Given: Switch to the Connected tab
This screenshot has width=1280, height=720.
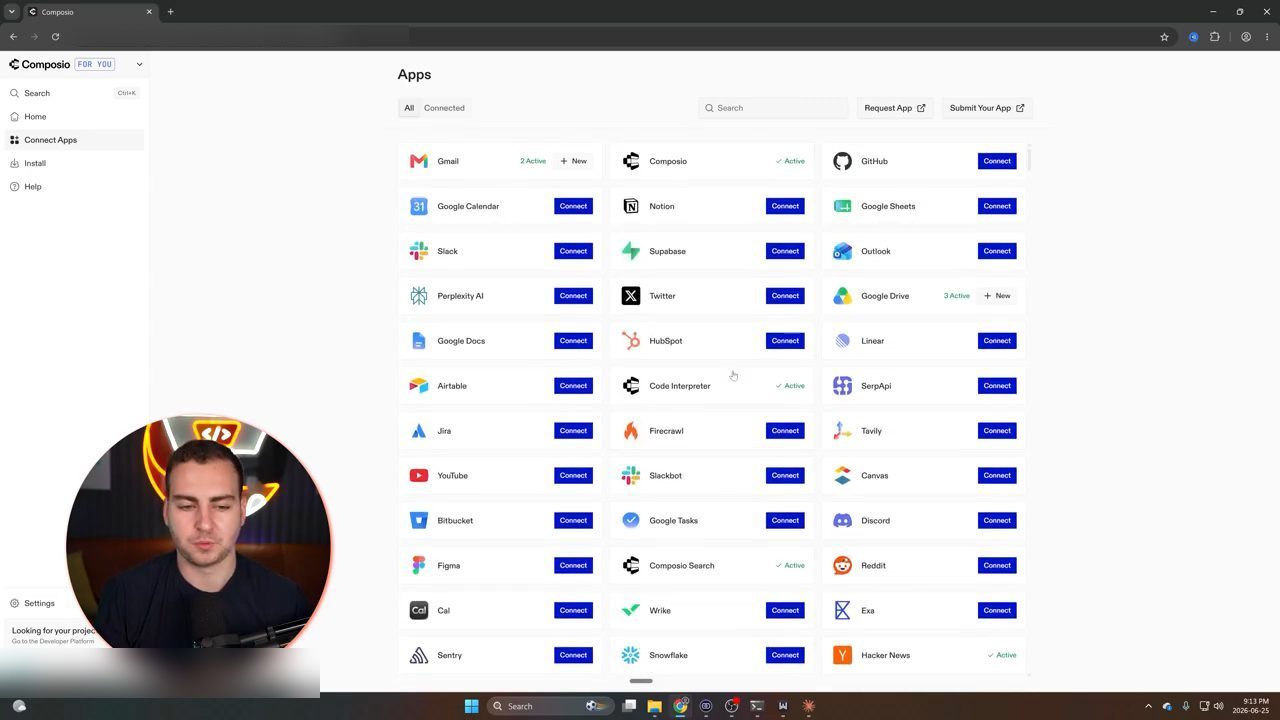Looking at the screenshot, I should pos(444,108).
